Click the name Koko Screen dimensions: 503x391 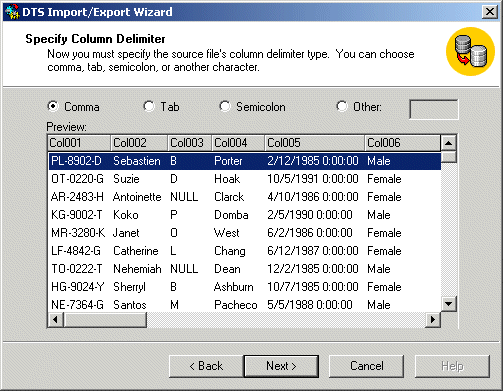click(x=126, y=215)
